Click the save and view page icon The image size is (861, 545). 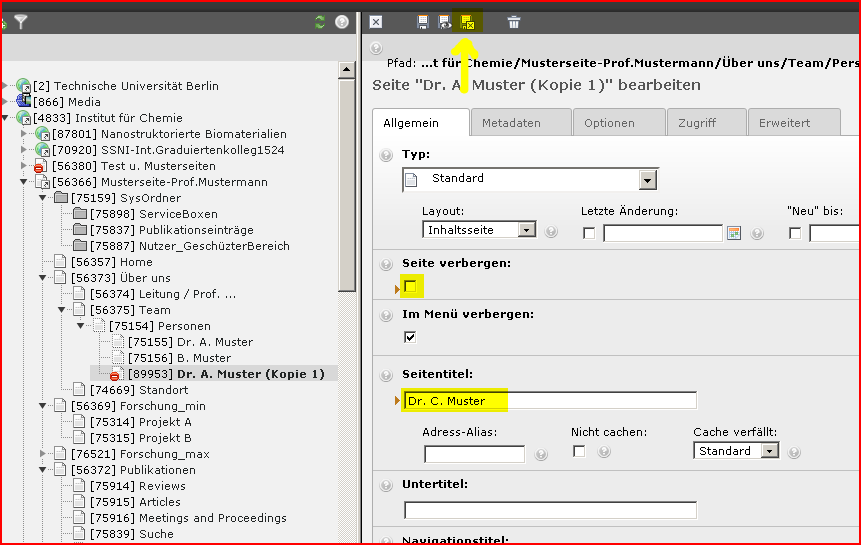444,22
